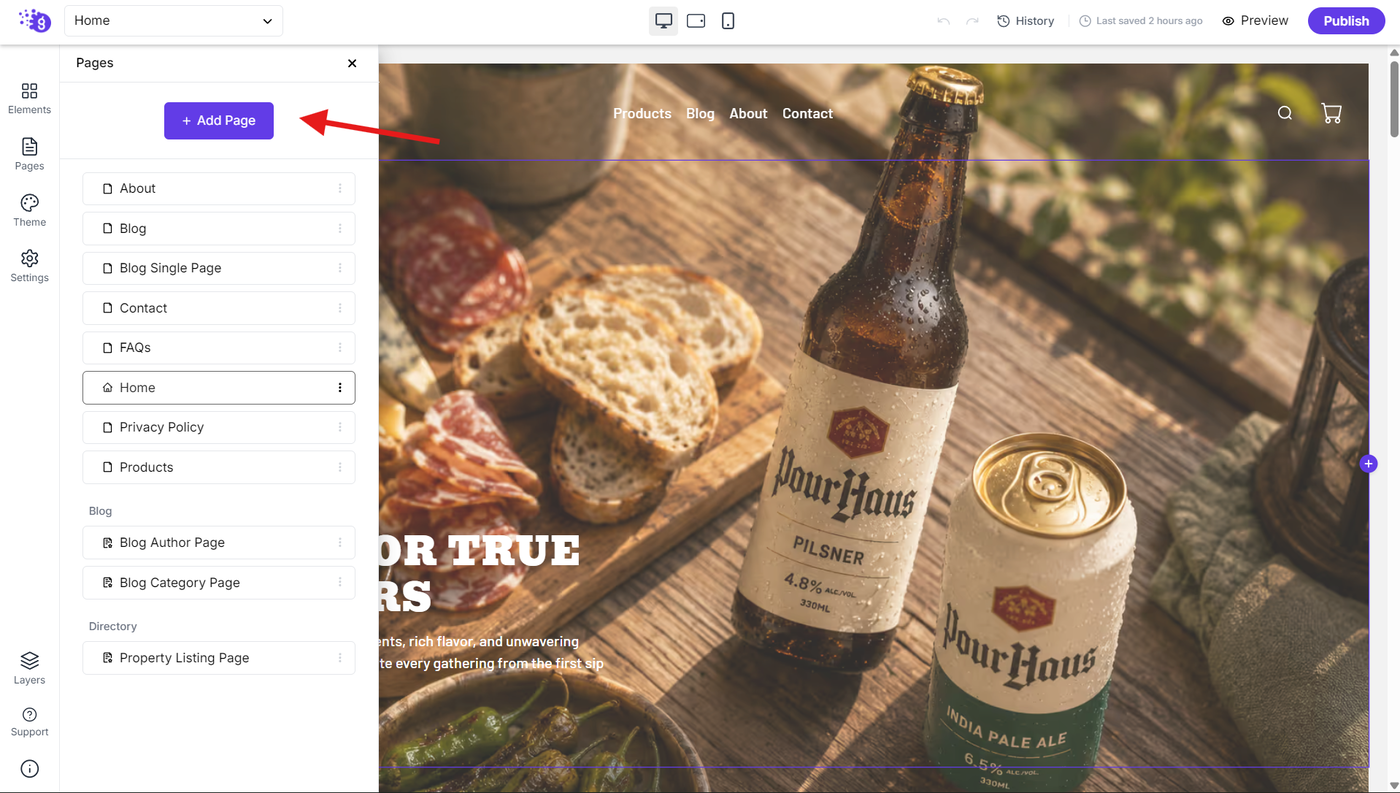This screenshot has width=1400, height=793.
Task: Click the Publish button
Action: tap(1346, 21)
